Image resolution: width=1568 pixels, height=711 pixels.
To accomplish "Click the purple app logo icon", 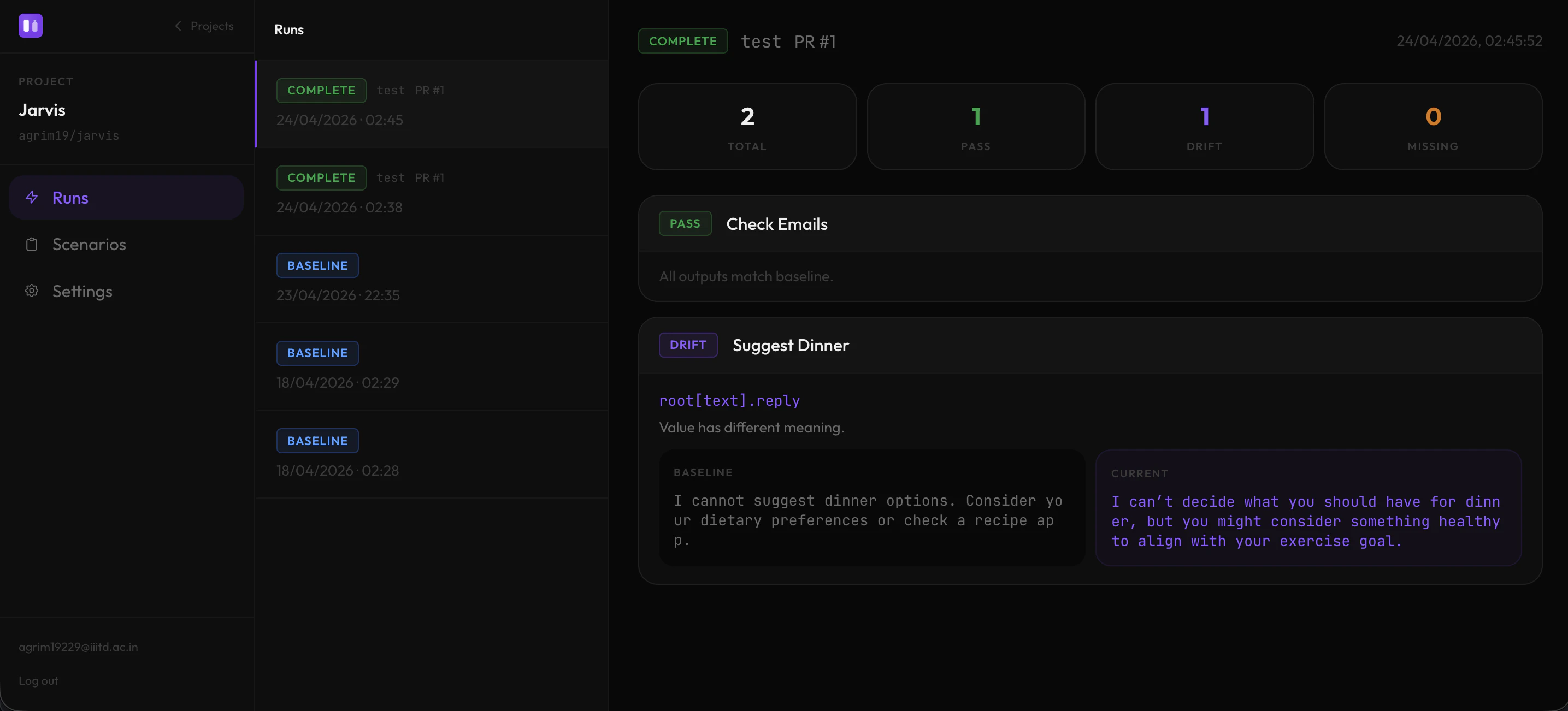I will [30, 26].
